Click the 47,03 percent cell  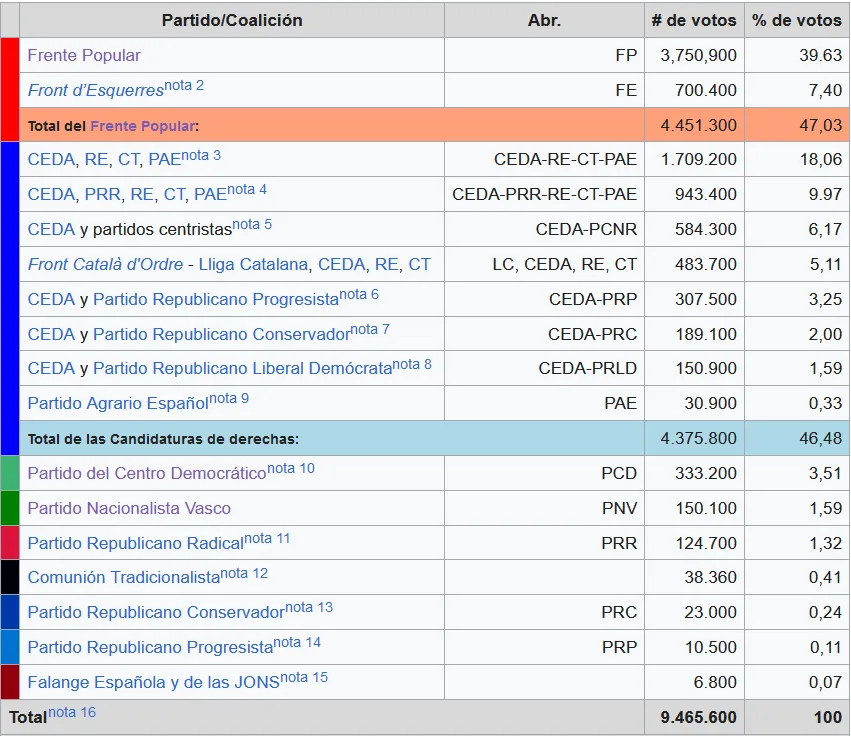tap(797, 125)
